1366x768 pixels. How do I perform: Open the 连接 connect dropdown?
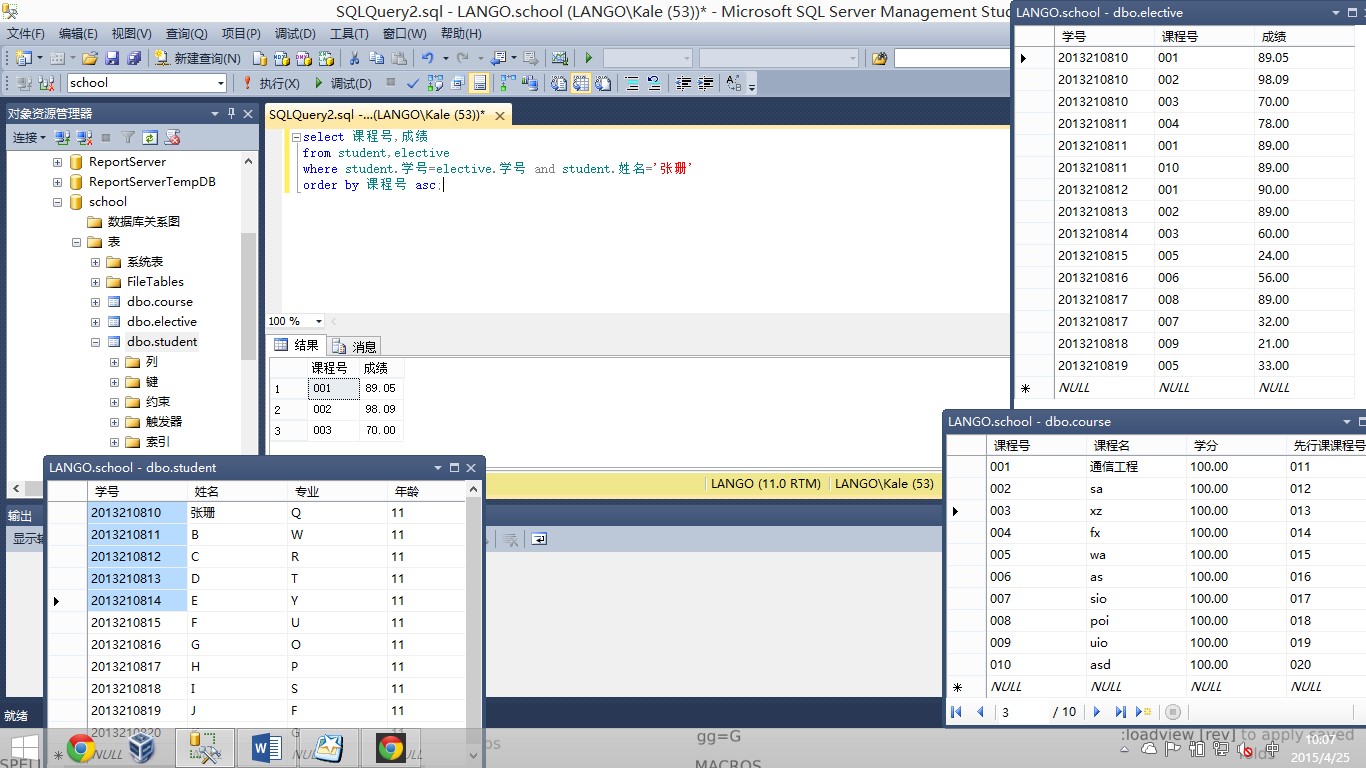[x=29, y=137]
